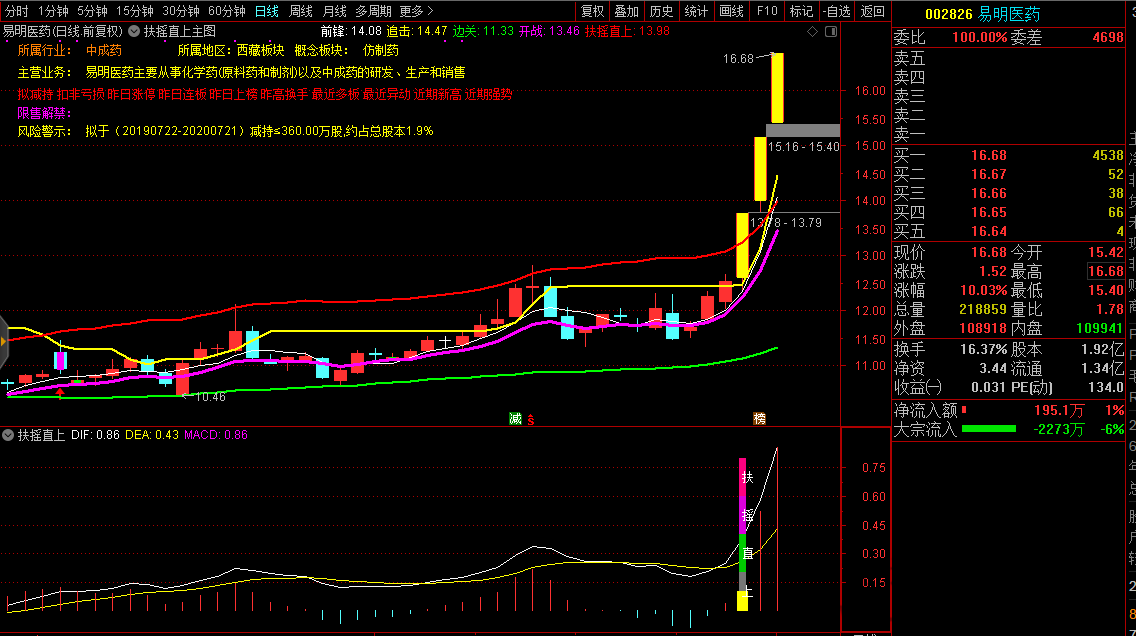
Task: Expand the 扶摇直上 sub-indicator dropdown arrow
Action: coord(8,435)
